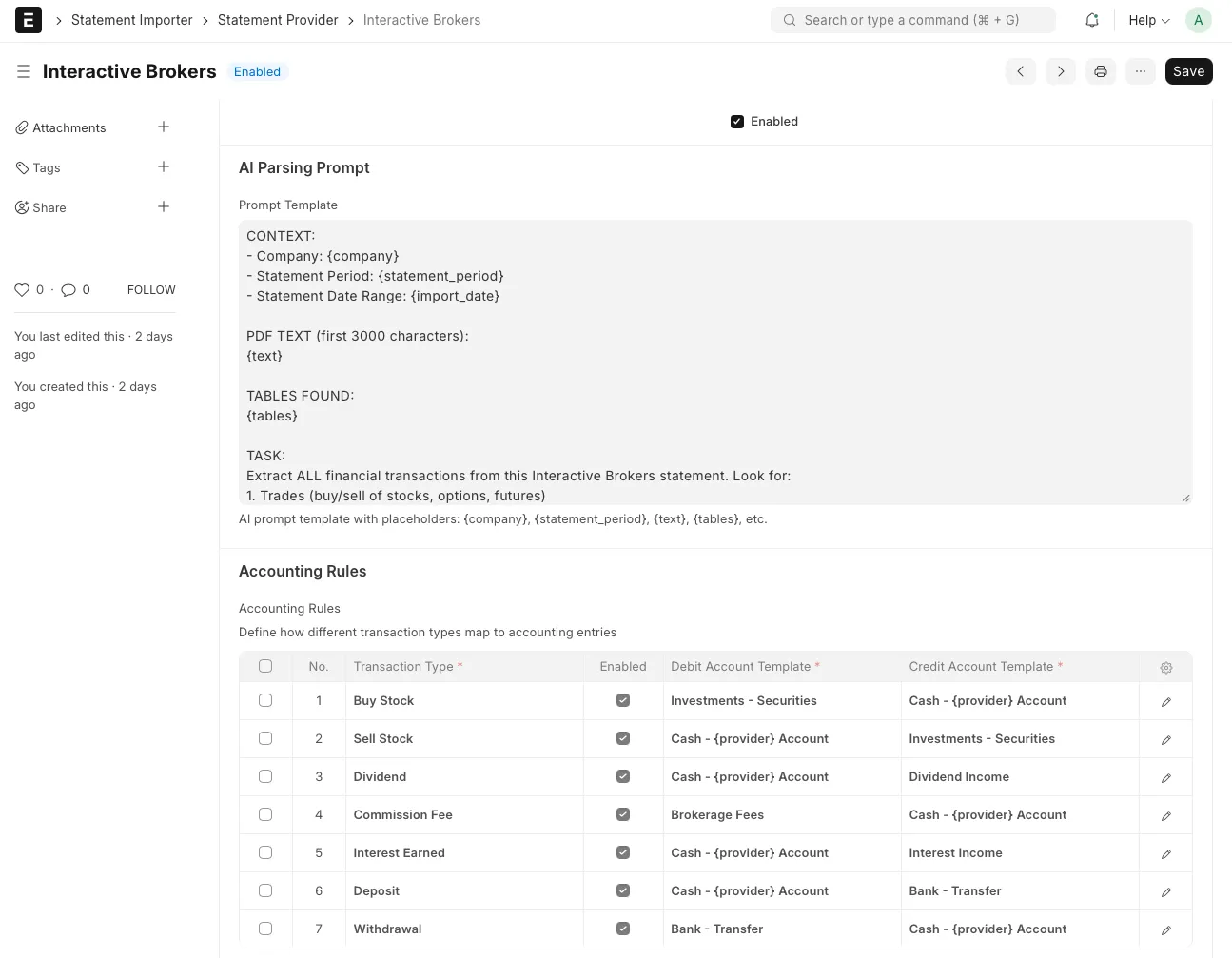The image size is (1232, 958).
Task: Select all rows in Accounting Rules
Action: pos(265,666)
